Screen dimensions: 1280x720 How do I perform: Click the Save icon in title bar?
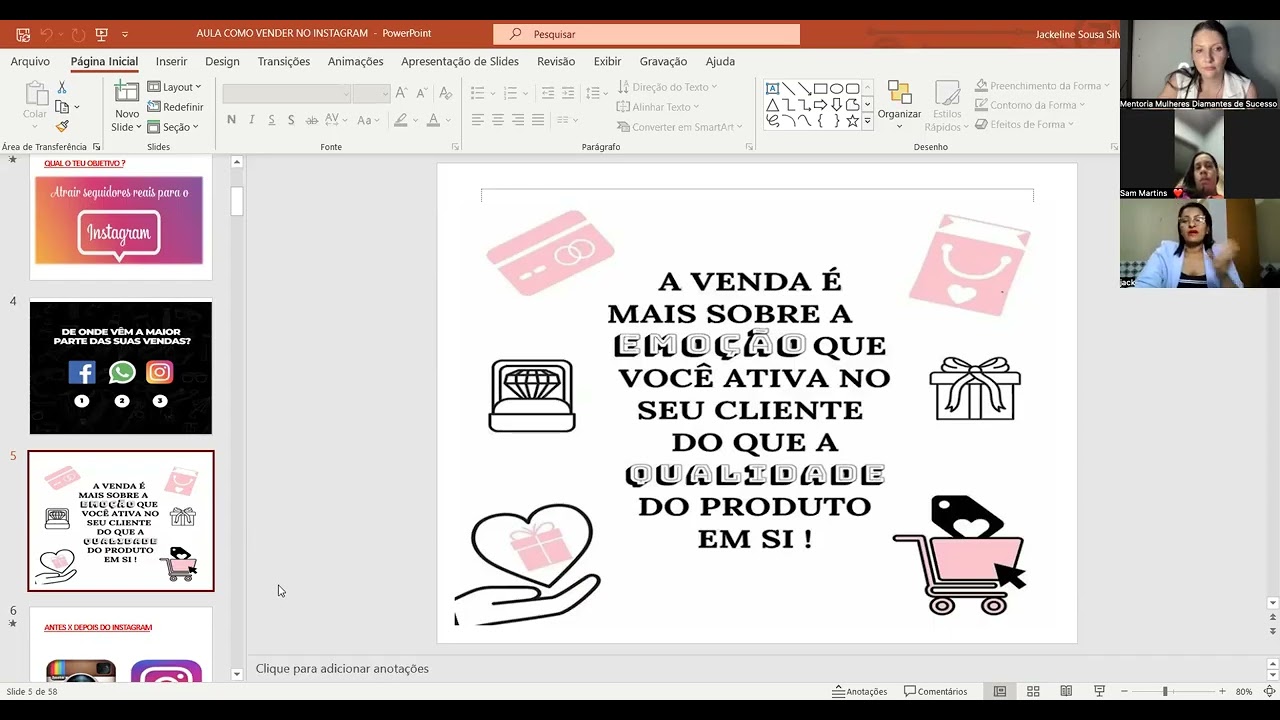[x=22, y=34]
